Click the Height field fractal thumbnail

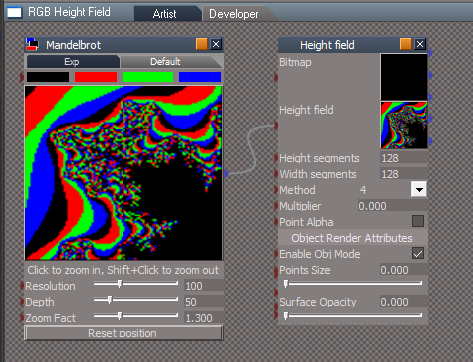pos(404,125)
